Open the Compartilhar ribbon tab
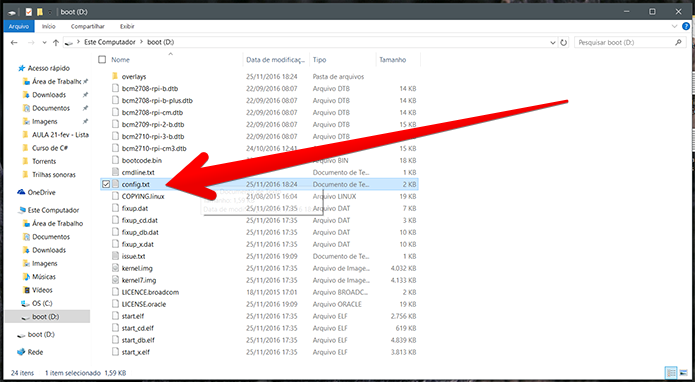 click(88, 27)
